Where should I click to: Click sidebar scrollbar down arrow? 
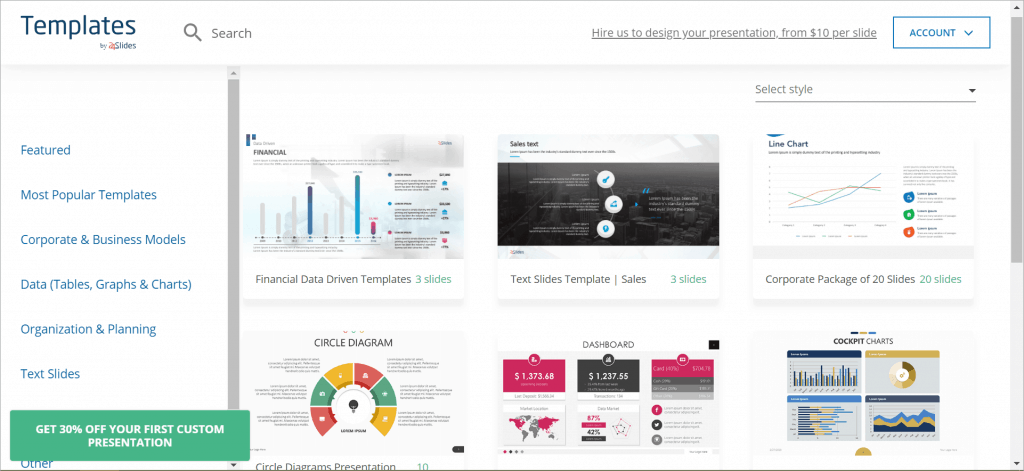(234, 464)
